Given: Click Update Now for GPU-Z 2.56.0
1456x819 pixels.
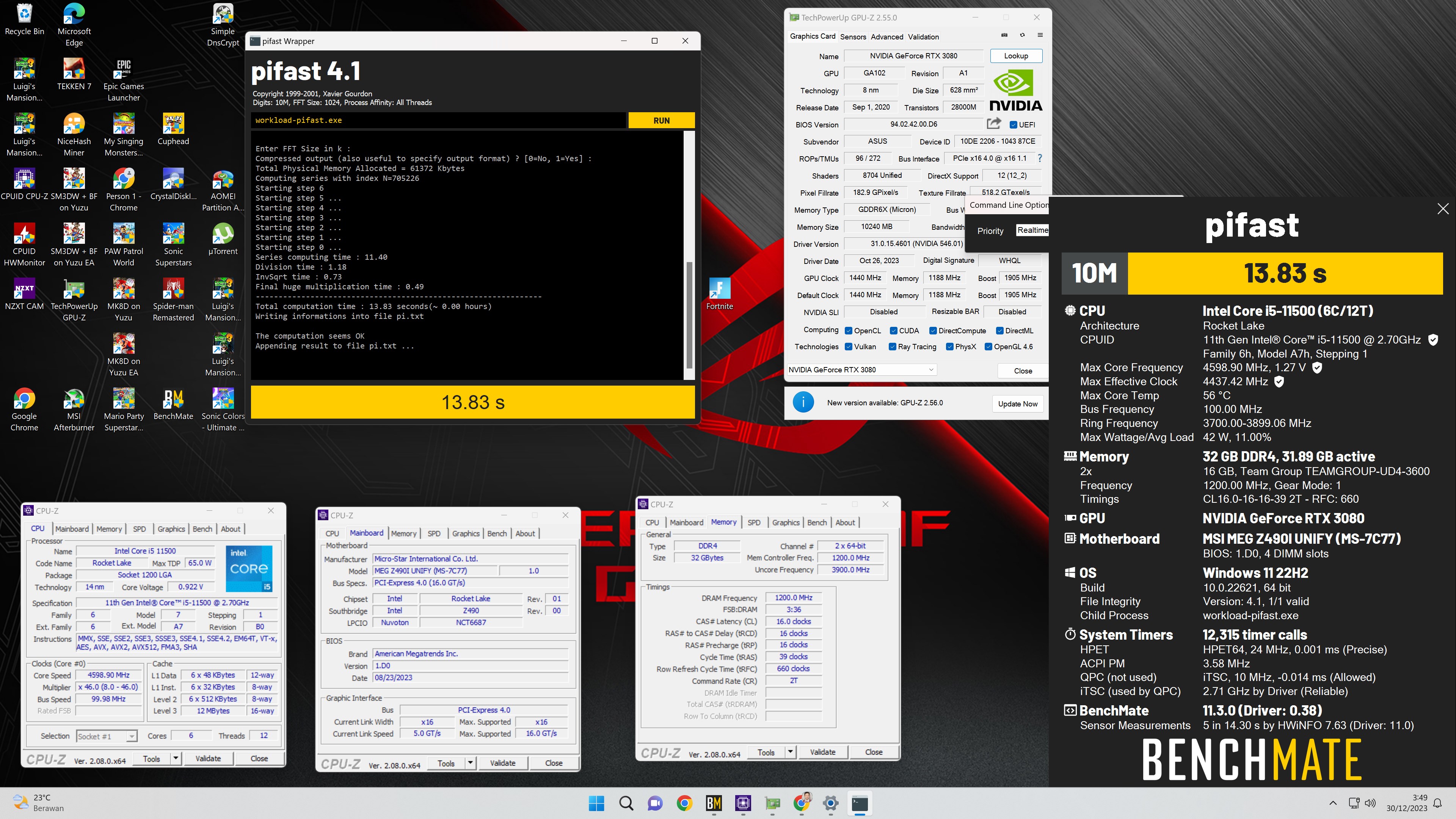Looking at the screenshot, I should (x=1017, y=403).
